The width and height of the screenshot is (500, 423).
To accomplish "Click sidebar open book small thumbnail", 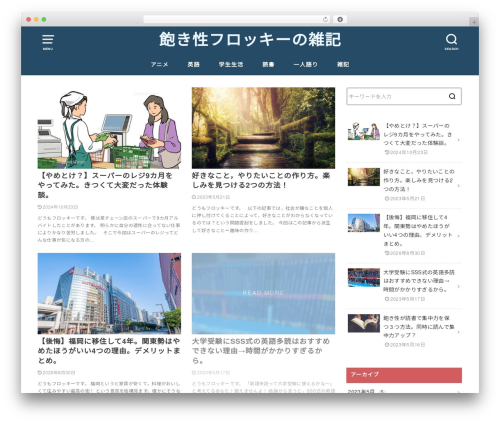I will [364, 323].
